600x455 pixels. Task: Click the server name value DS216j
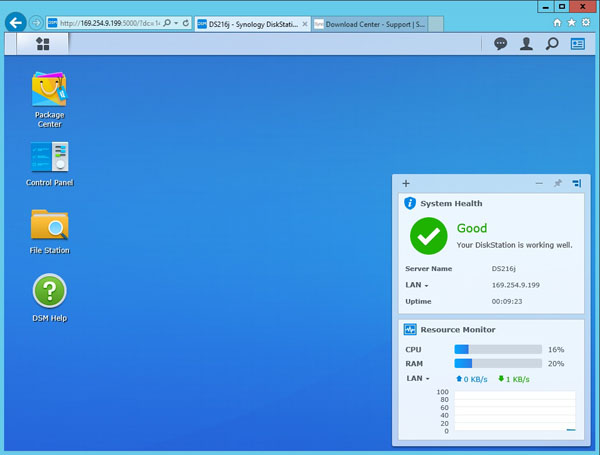504,269
